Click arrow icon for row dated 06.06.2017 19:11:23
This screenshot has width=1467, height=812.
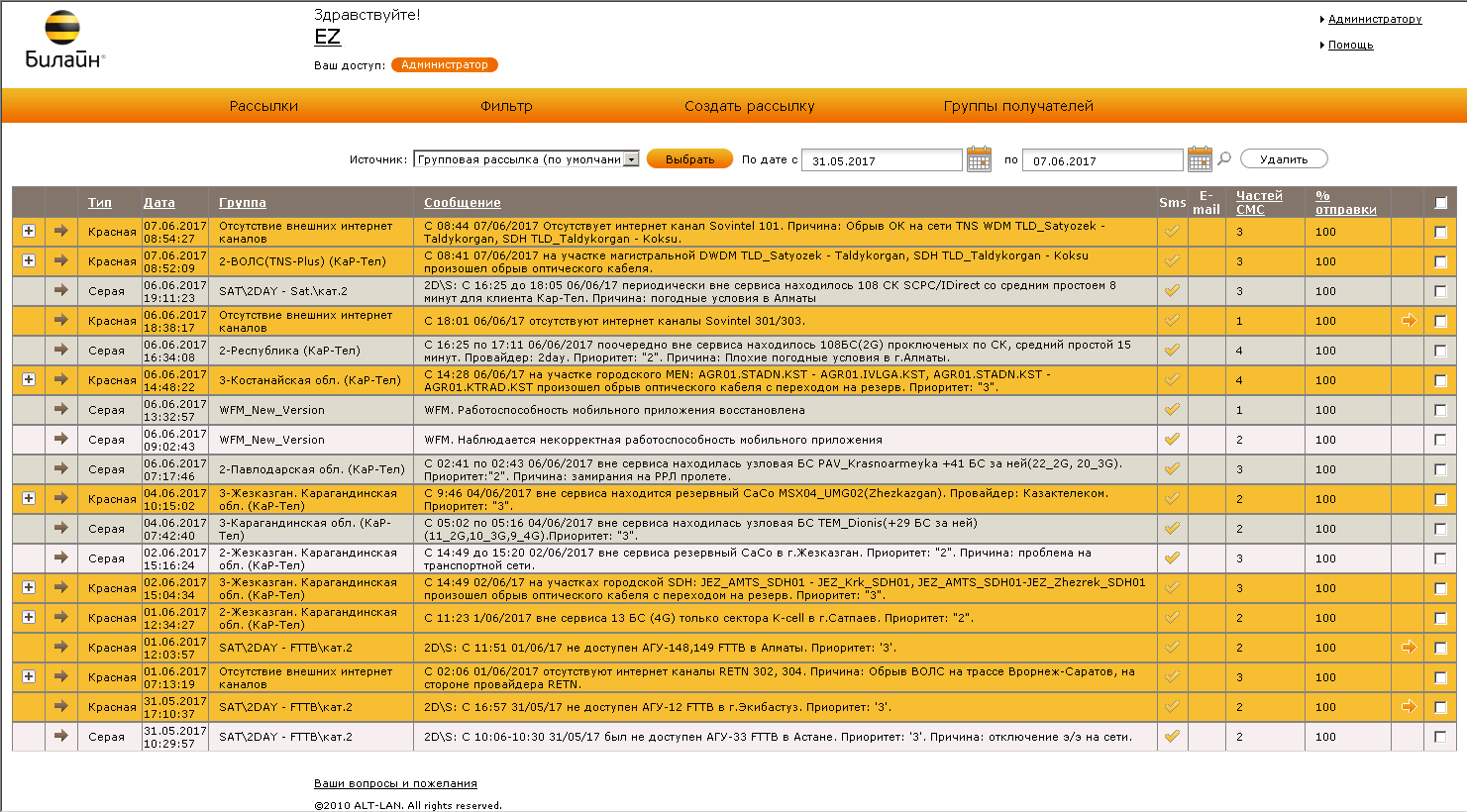pyautogui.click(x=61, y=290)
